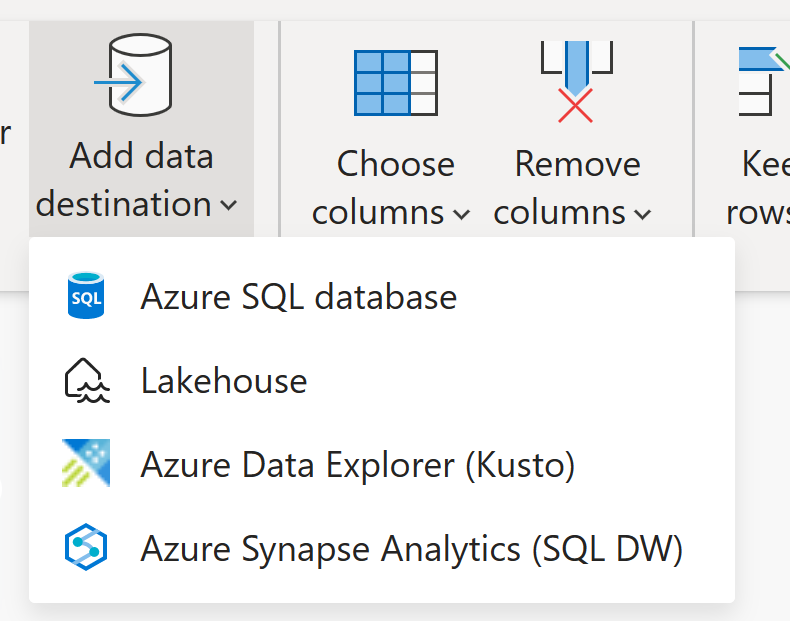This screenshot has height=621, width=790.
Task: Click the blue Azure SQL database icon
Action: [86, 297]
